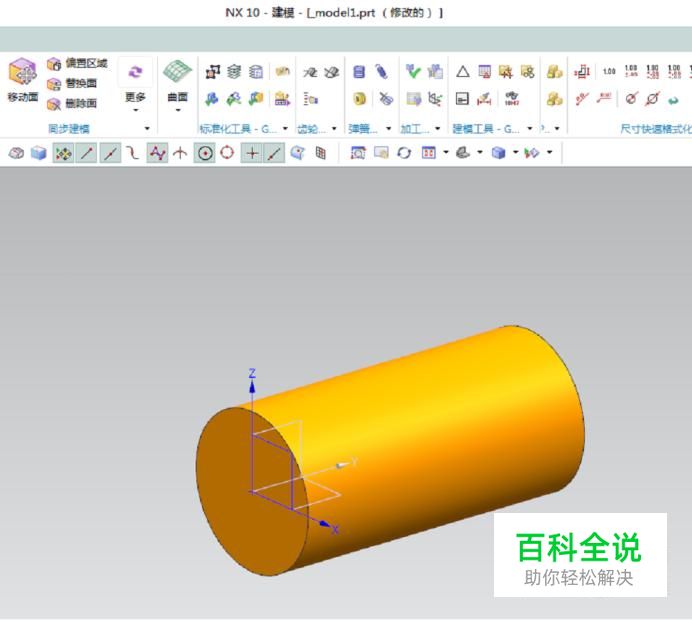The image size is (692, 622).
Task: Click the machining (加工...) group label
Action: coord(415,129)
